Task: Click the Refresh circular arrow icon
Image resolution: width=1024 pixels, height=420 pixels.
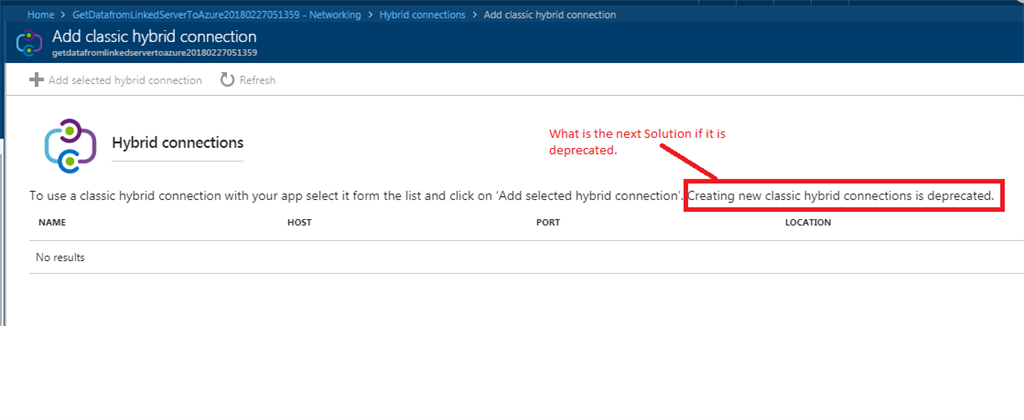Action: coord(227,80)
